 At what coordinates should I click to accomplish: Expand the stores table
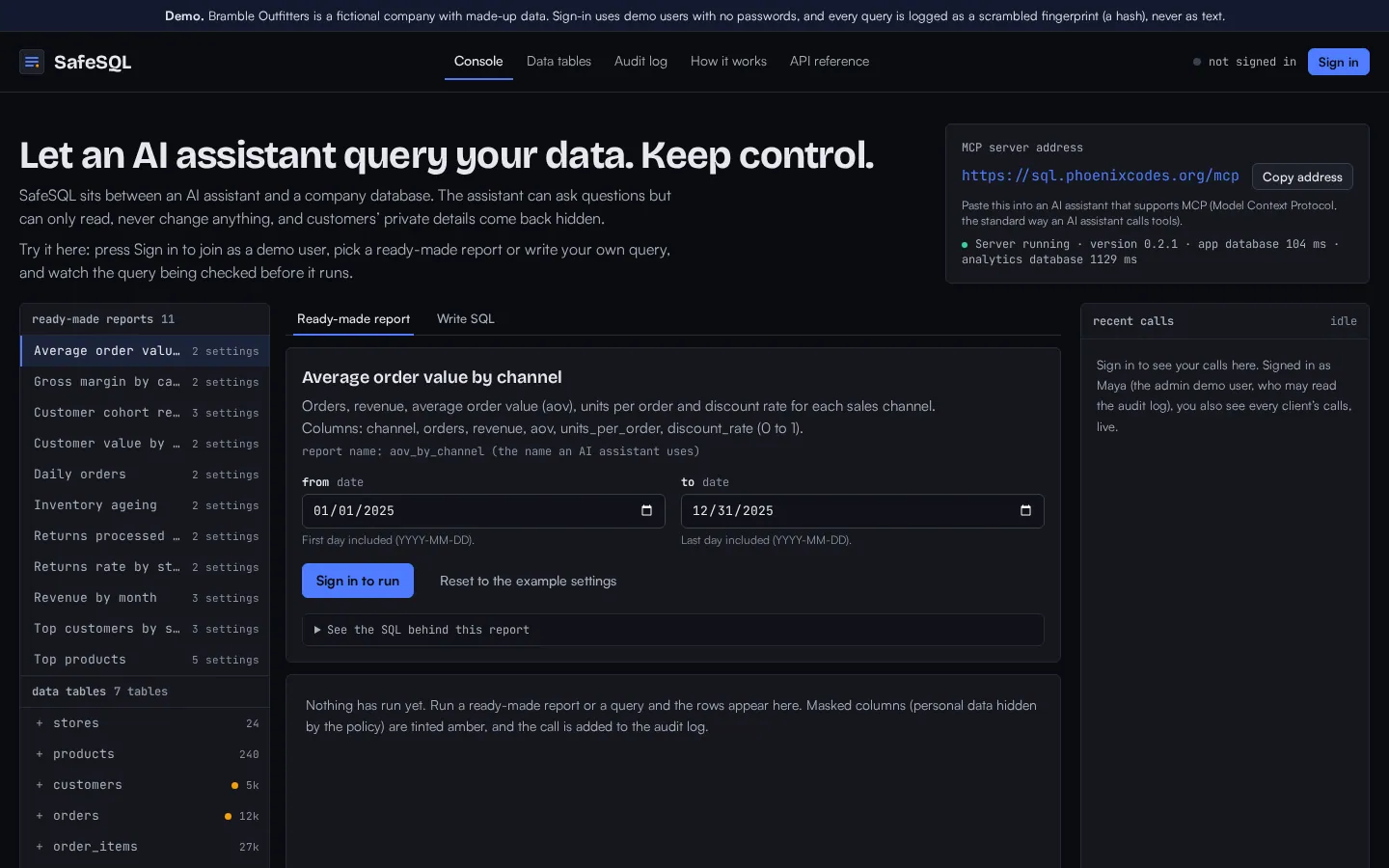[x=145, y=723]
